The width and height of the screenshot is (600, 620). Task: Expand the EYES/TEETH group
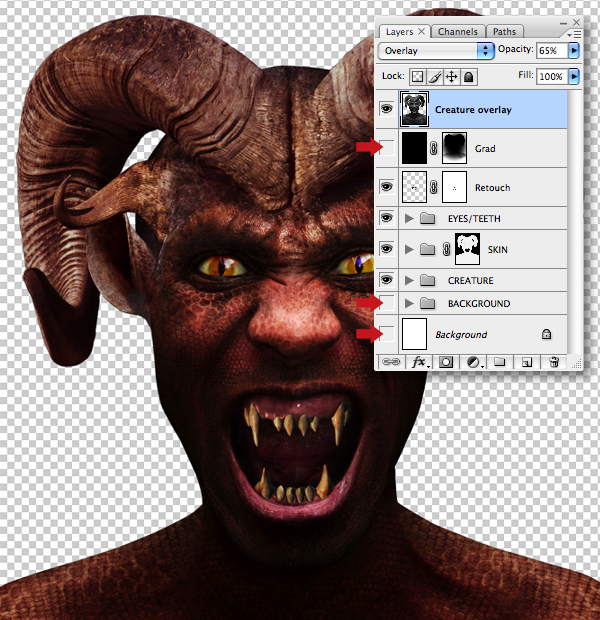(409, 218)
